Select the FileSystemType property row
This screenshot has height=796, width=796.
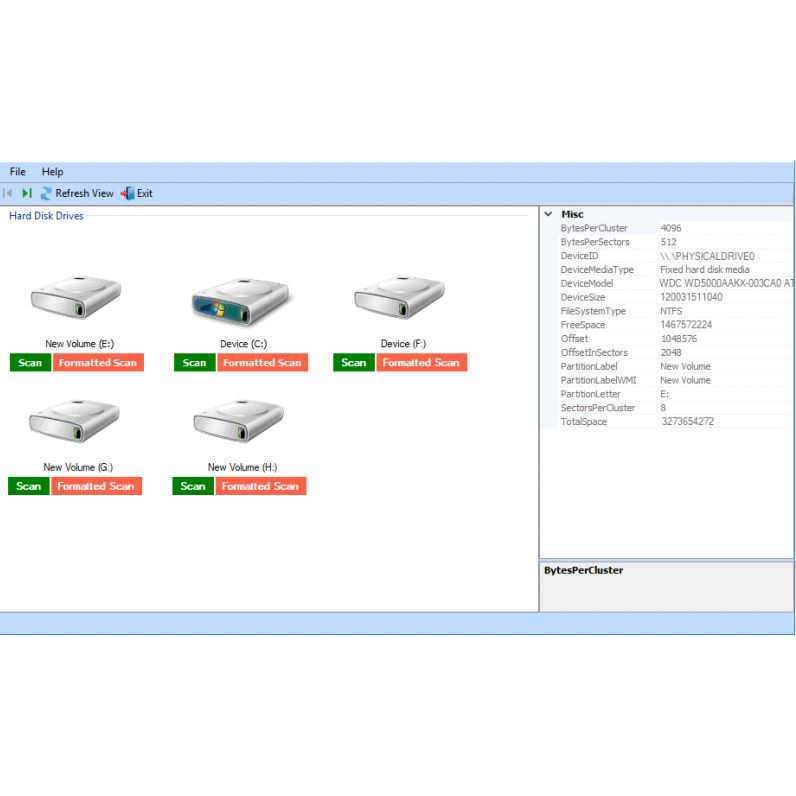coord(600,311)
